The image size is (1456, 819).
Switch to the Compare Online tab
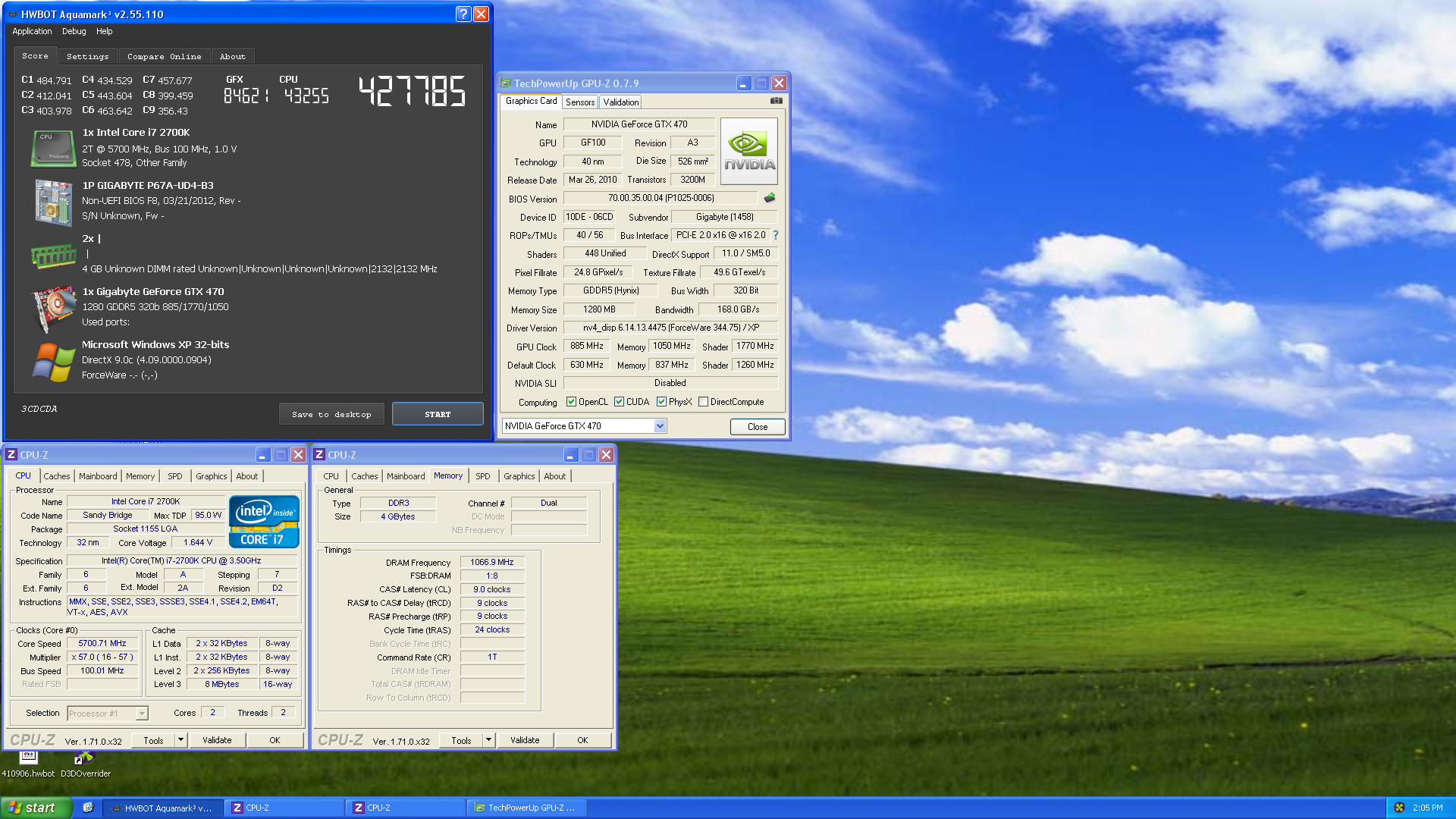pyautogui.click(x=165, y=57)
